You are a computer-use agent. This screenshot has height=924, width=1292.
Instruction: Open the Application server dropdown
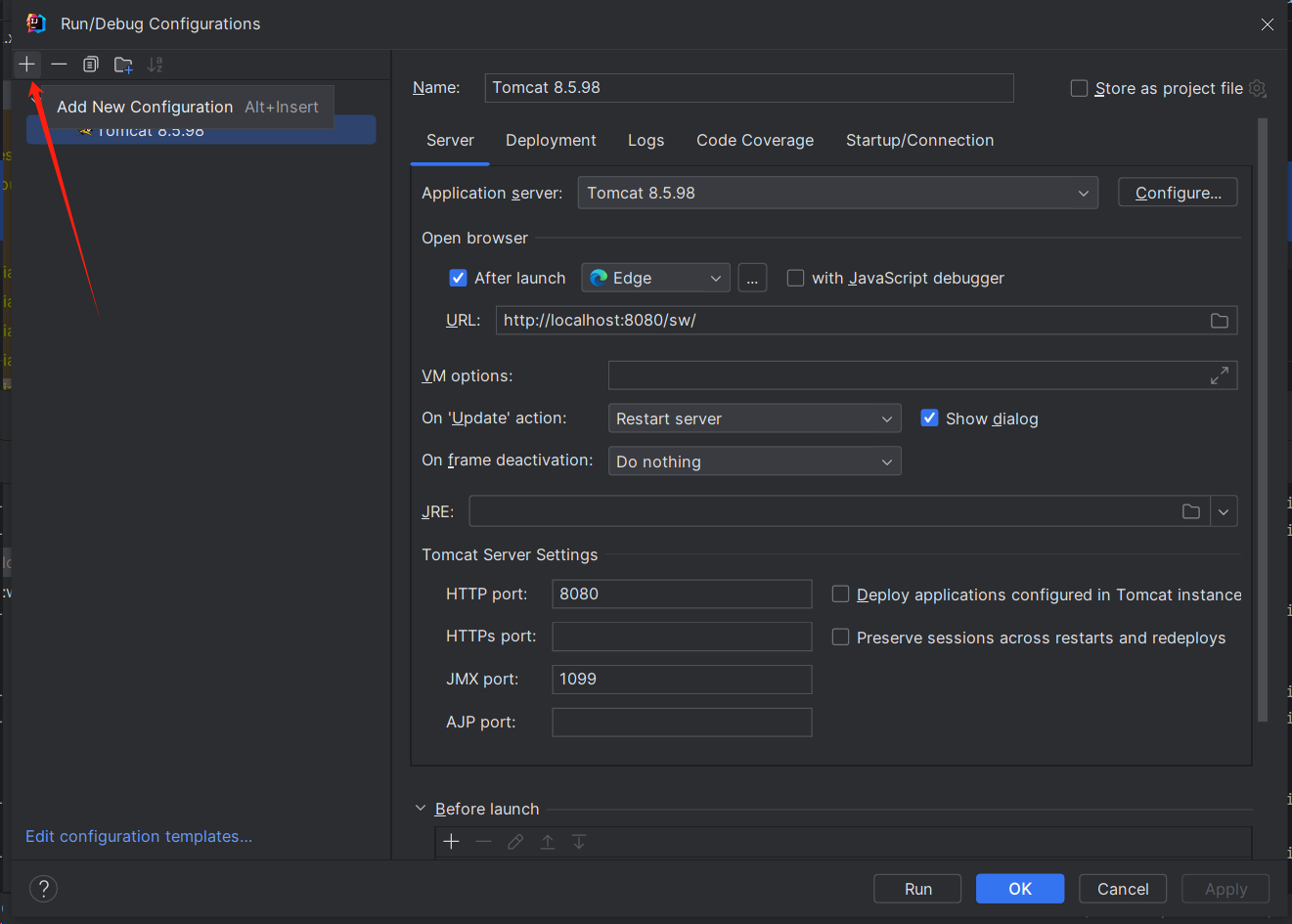click(838, 193)
